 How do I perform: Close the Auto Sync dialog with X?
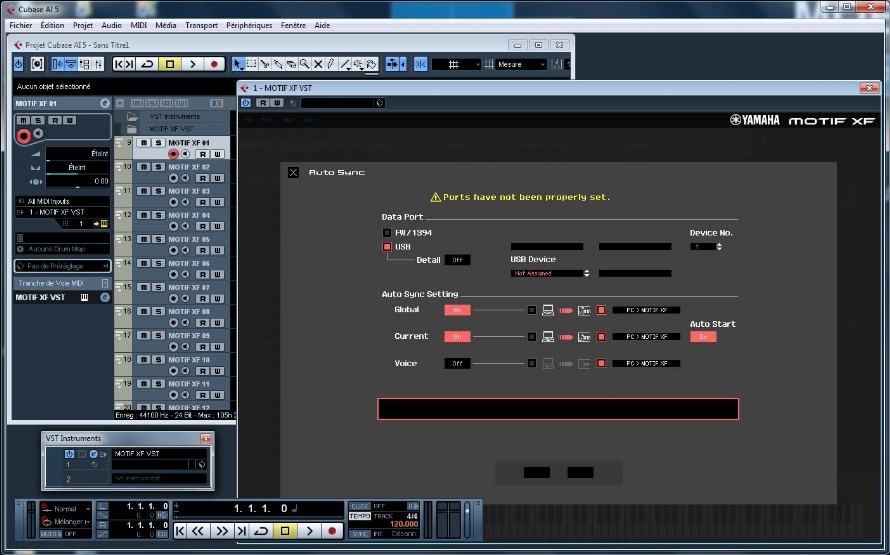click(x=293, y=172)
